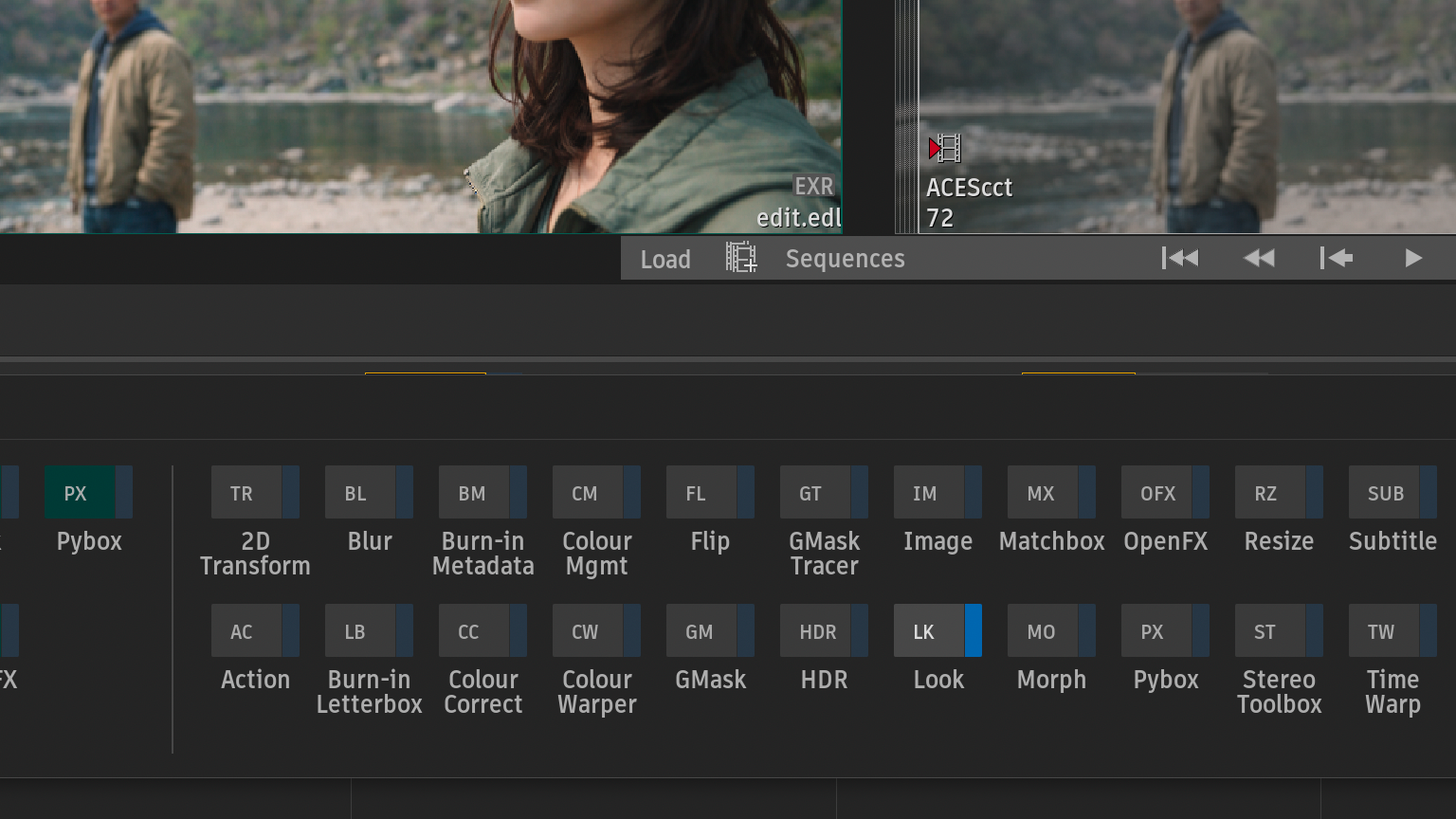Toggle the HDR effect side indicator
Viewport: 1456px width, 819px height.
point(859,631)
